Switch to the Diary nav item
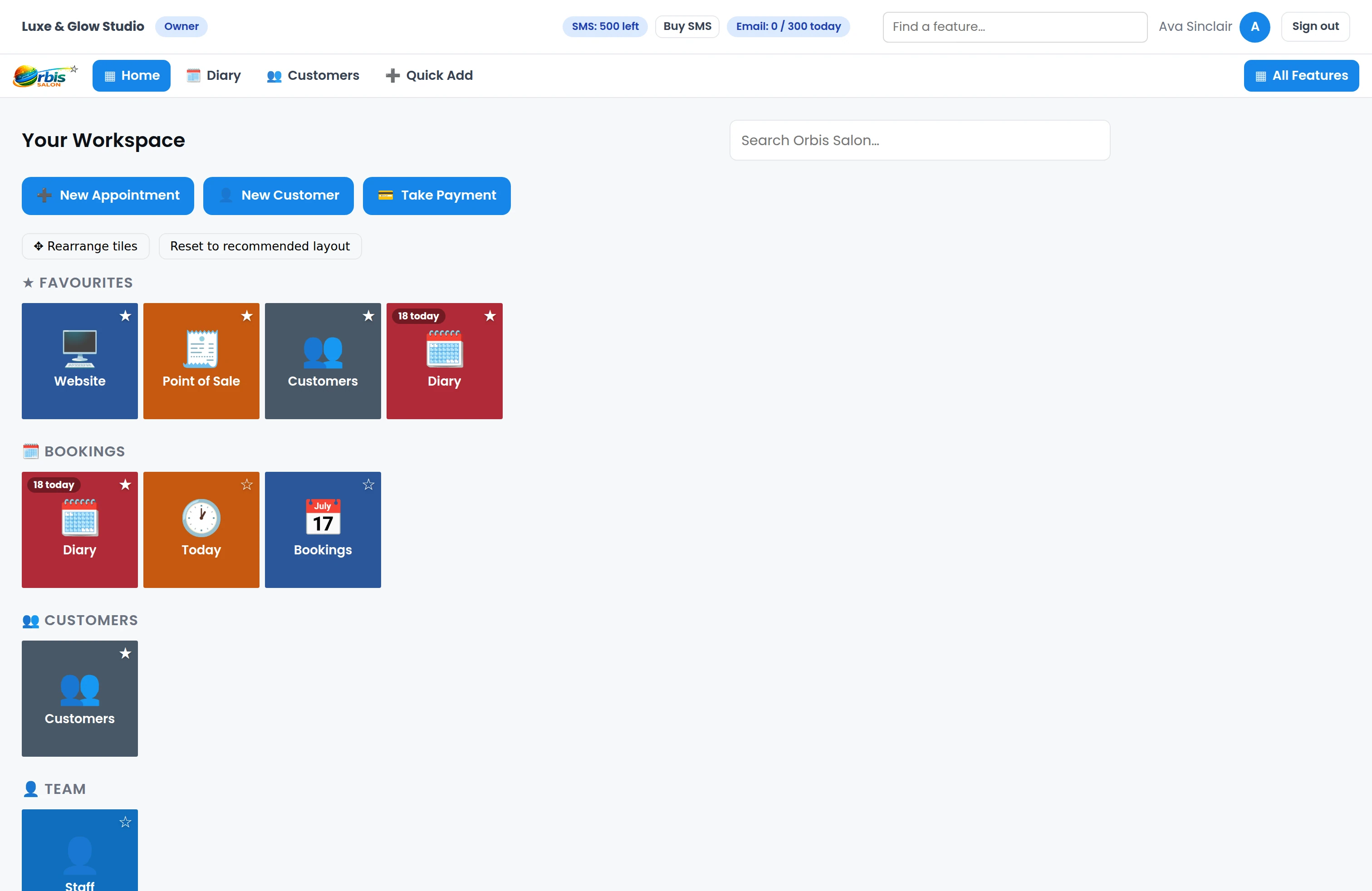Viewport: 1372px width, 891px height. 213,75
